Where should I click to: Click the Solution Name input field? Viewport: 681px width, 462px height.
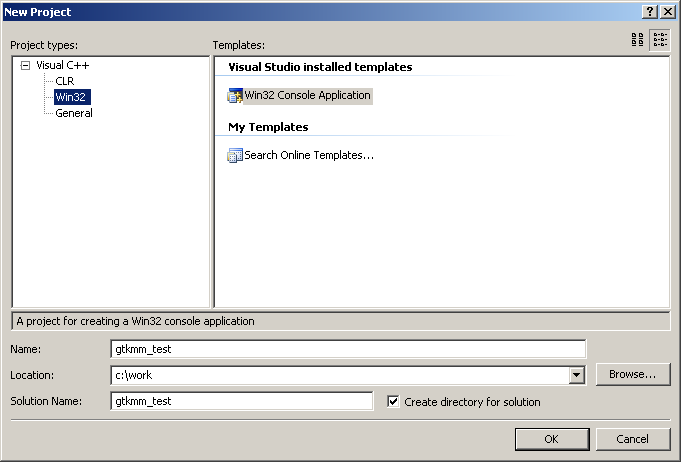tap(241, 401)
